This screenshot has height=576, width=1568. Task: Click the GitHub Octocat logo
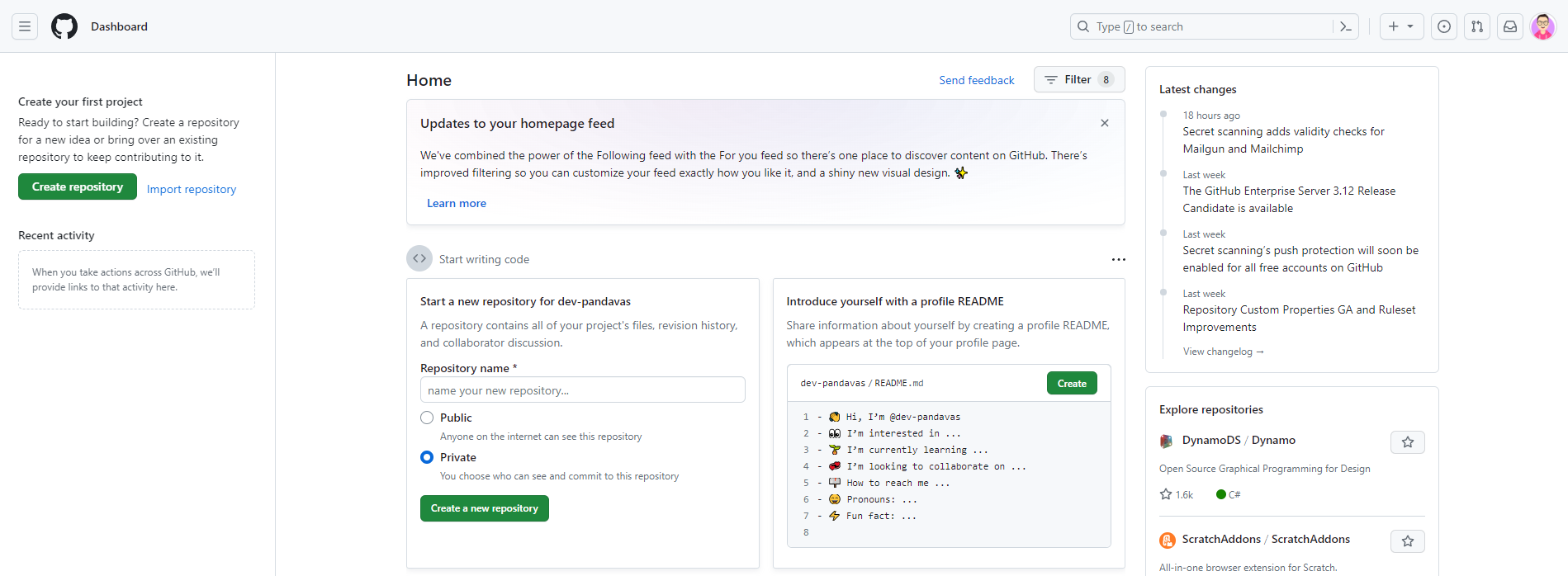(x=64, y=26)
